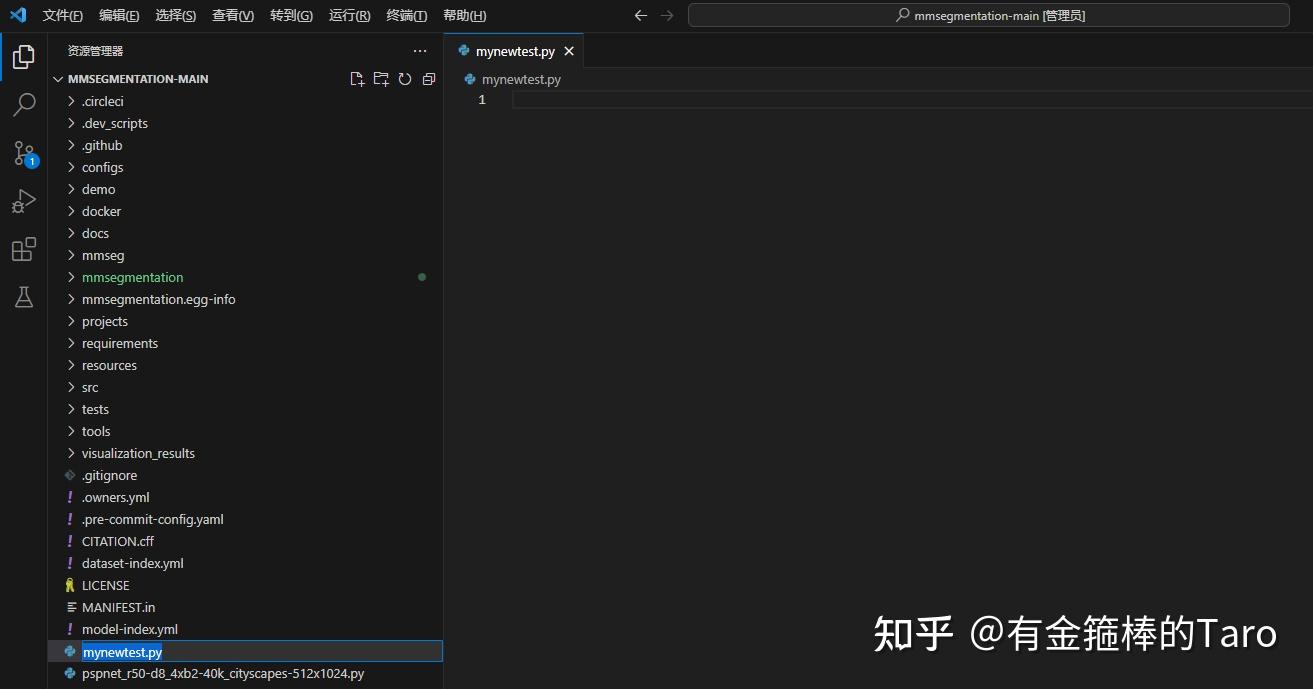Expand the mmsegmentation folder
This screenshot has height=689, width=1313.
[132, 277]
